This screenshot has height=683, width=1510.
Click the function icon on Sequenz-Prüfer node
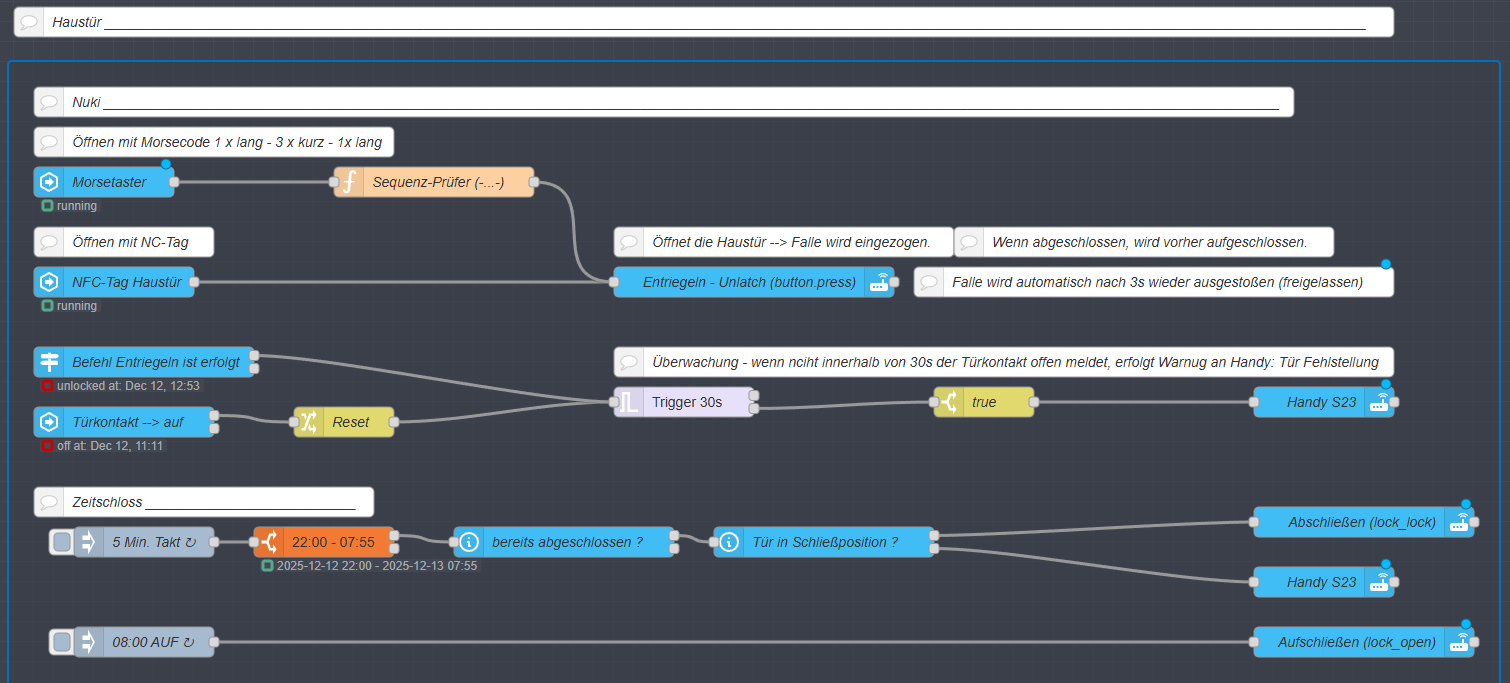pos(349,182)
